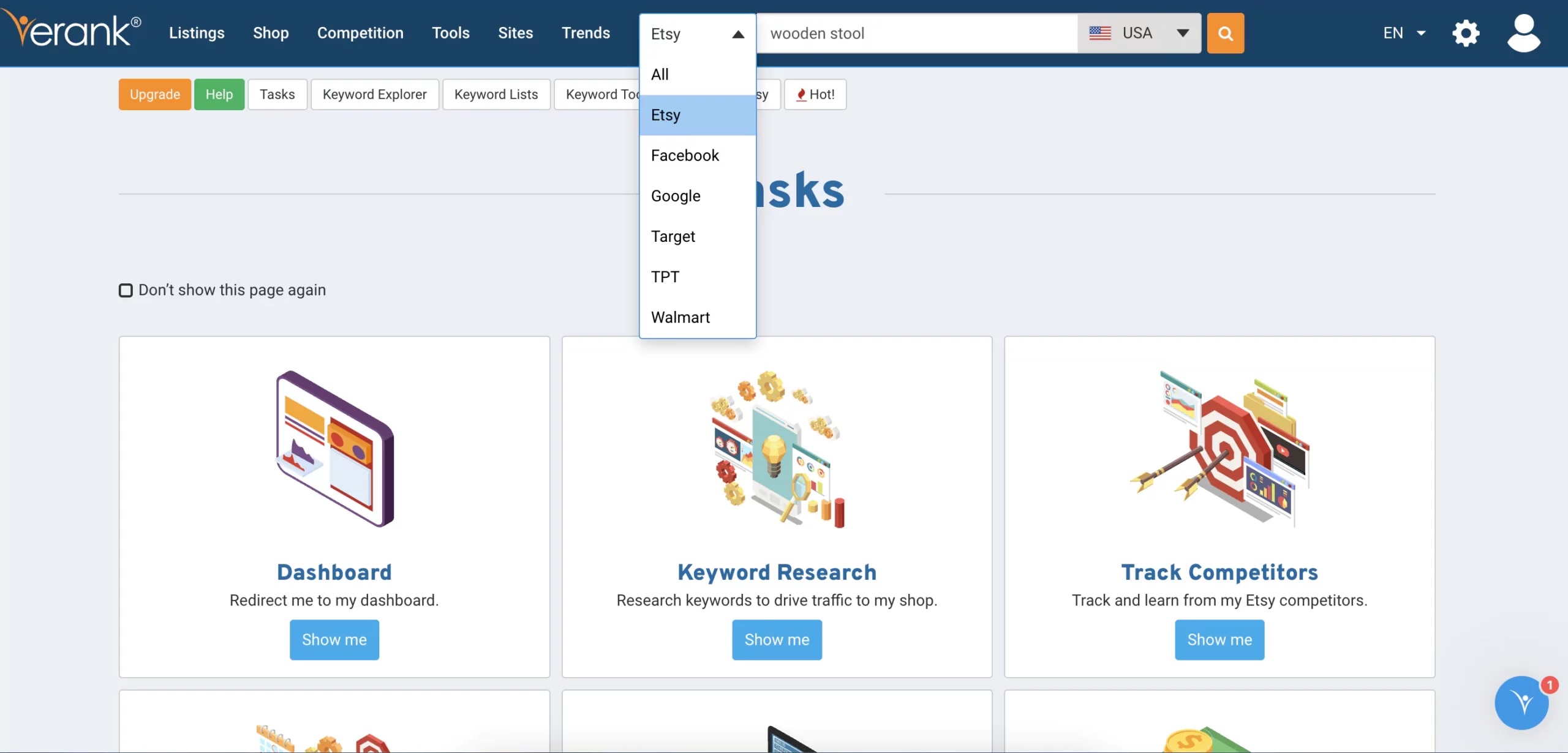Click 'Track and learn from my Etsy competitors.' text

[1219, 600]
